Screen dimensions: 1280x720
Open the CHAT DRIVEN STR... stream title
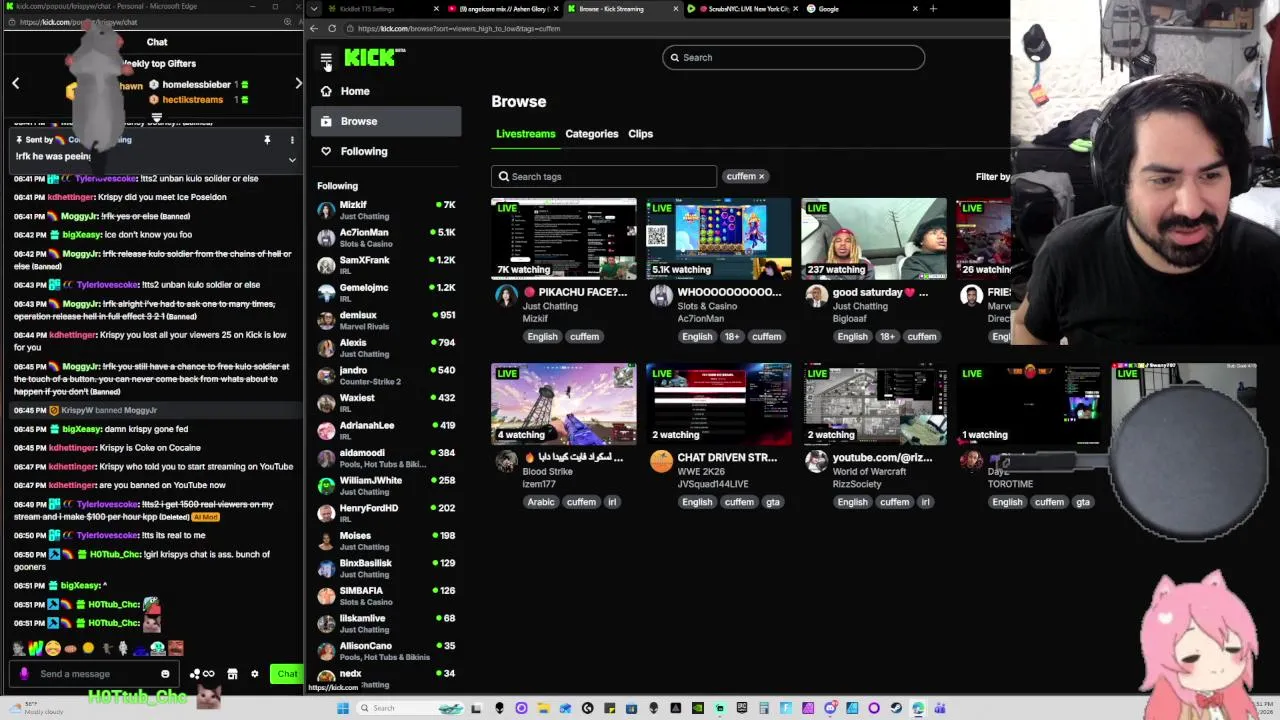(x=727, y=458)
